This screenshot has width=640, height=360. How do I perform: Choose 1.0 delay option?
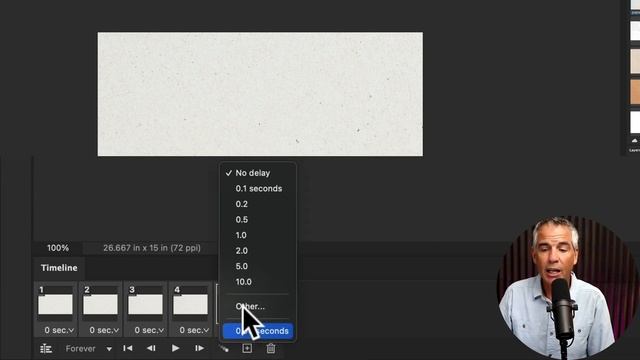pos(258,235)
